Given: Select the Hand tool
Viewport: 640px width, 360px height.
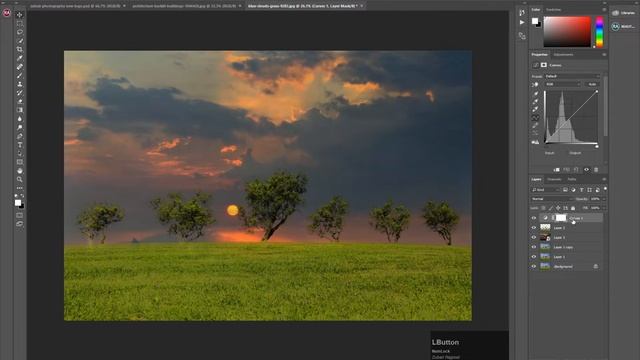Looking at the screenshot, I should (19, 171).
